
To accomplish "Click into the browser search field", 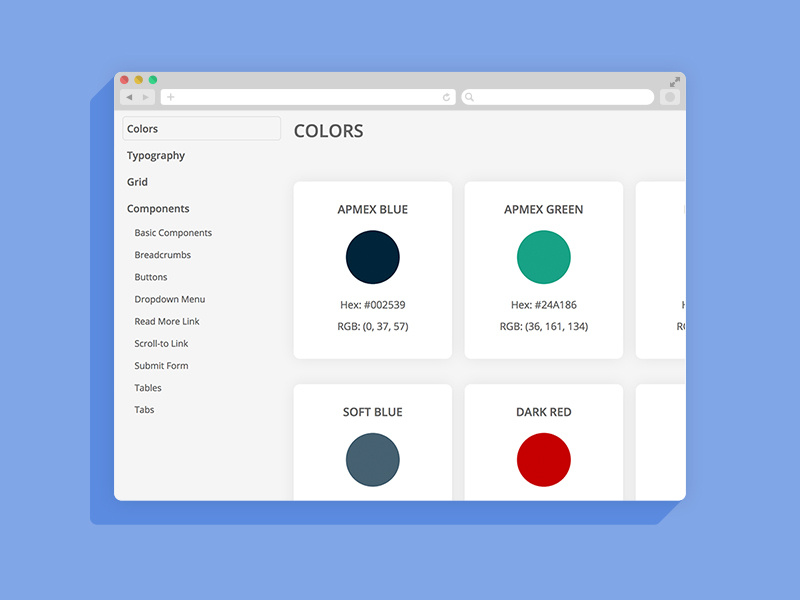I will 558,97.
